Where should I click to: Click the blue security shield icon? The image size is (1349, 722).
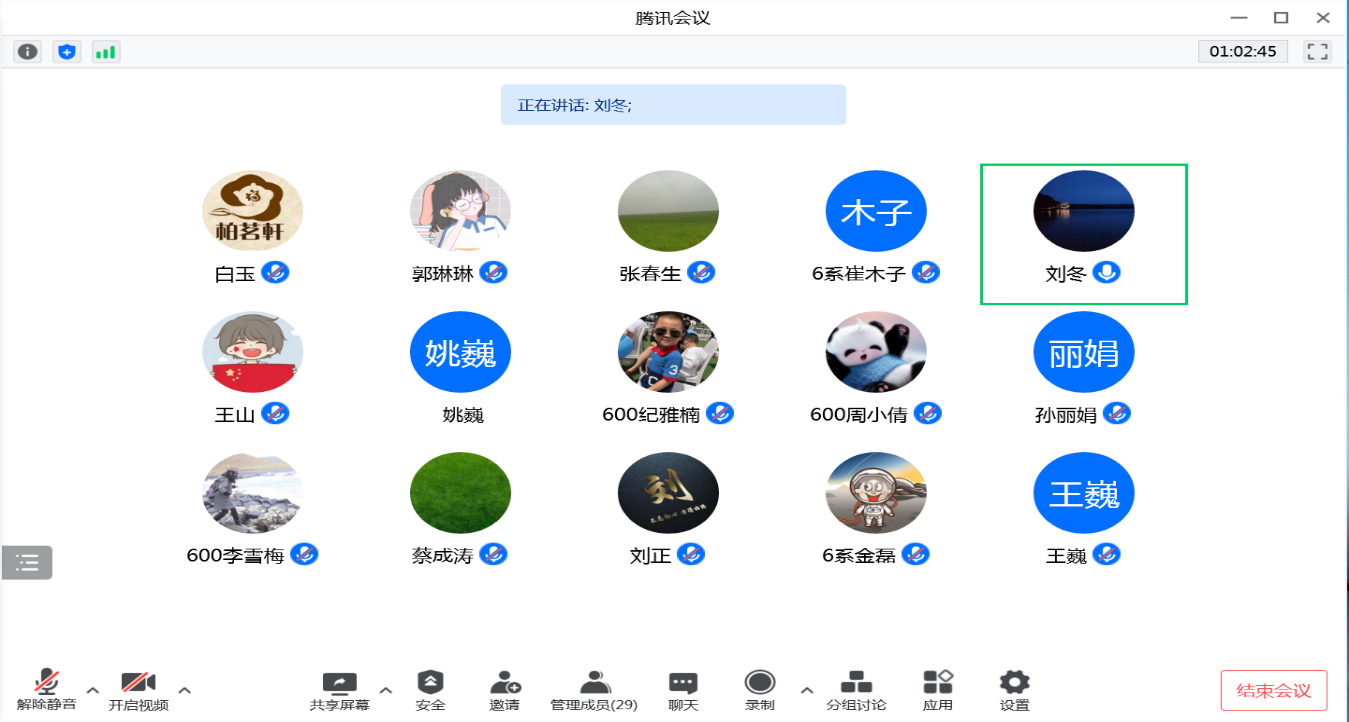pyautogui.click(x=67, y=52)
